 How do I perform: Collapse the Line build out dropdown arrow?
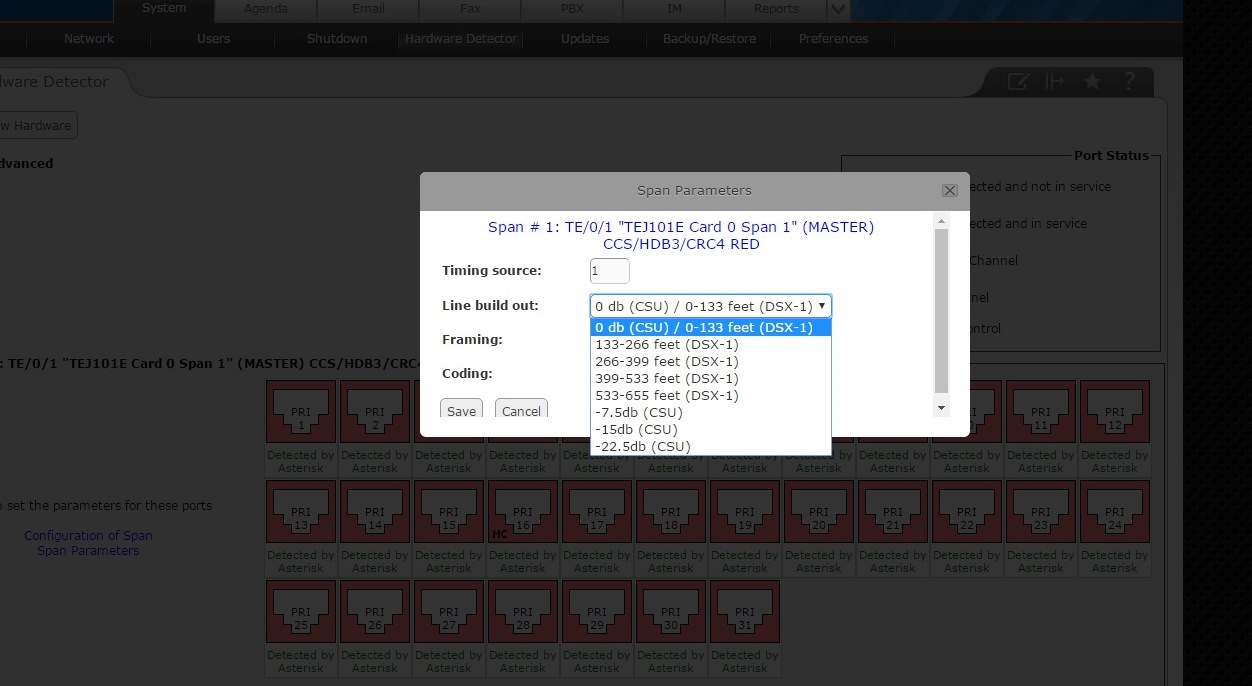click(822, 306)
